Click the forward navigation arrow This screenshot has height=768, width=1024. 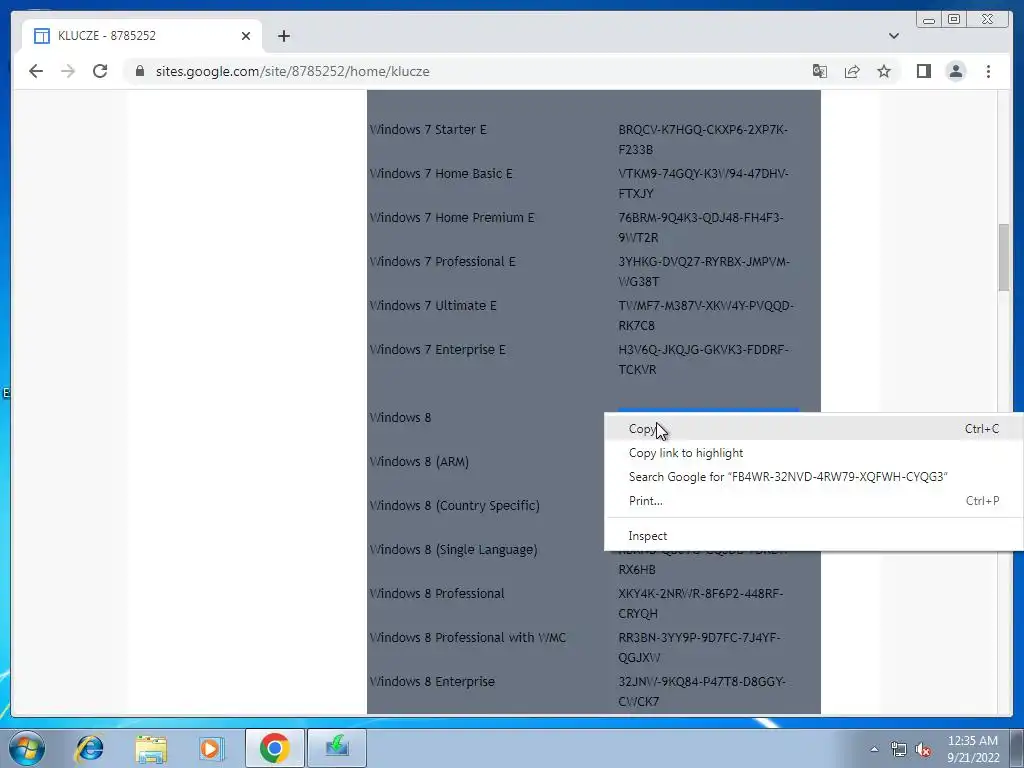[68, 71]
